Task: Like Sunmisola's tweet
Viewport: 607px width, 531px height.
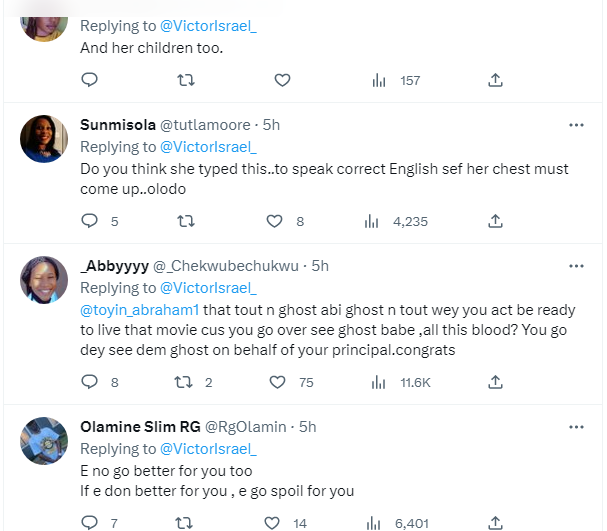Action: tap(275, 221)
